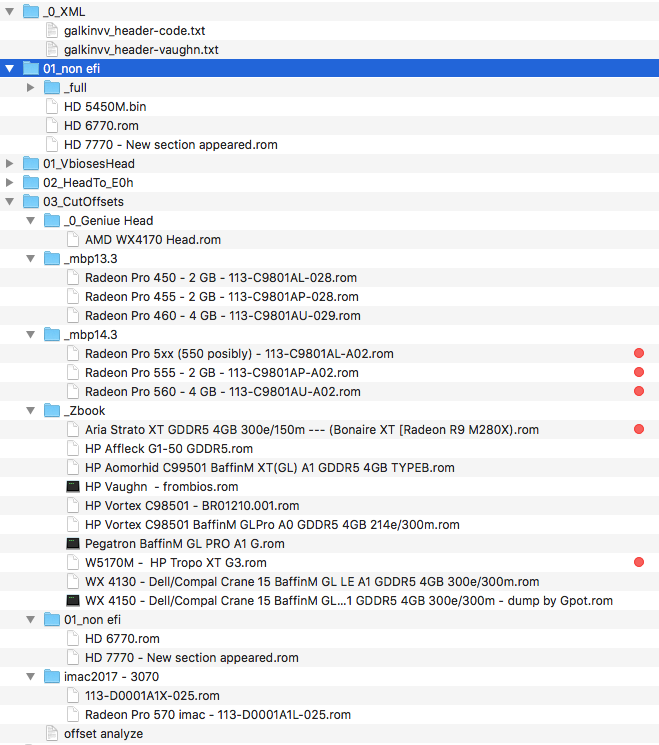The image size is (659, 745).
Task: Click the _0_Geniue Head folder icon
Action: [52, 220]
